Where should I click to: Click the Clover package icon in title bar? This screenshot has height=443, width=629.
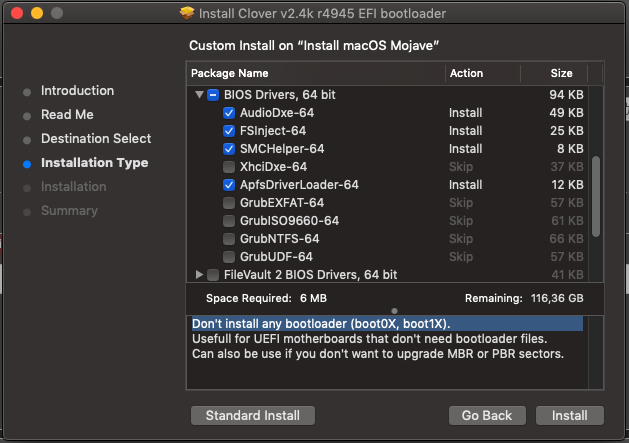187,13
